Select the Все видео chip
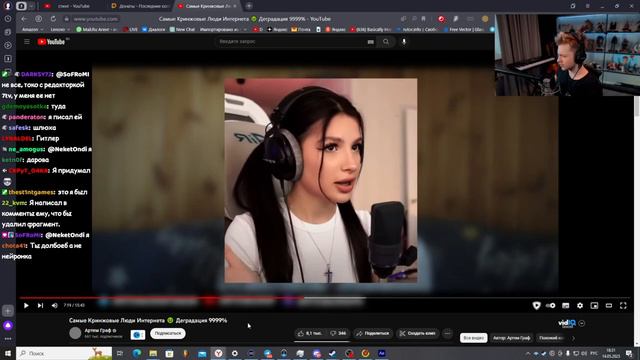 coord(473,338)
